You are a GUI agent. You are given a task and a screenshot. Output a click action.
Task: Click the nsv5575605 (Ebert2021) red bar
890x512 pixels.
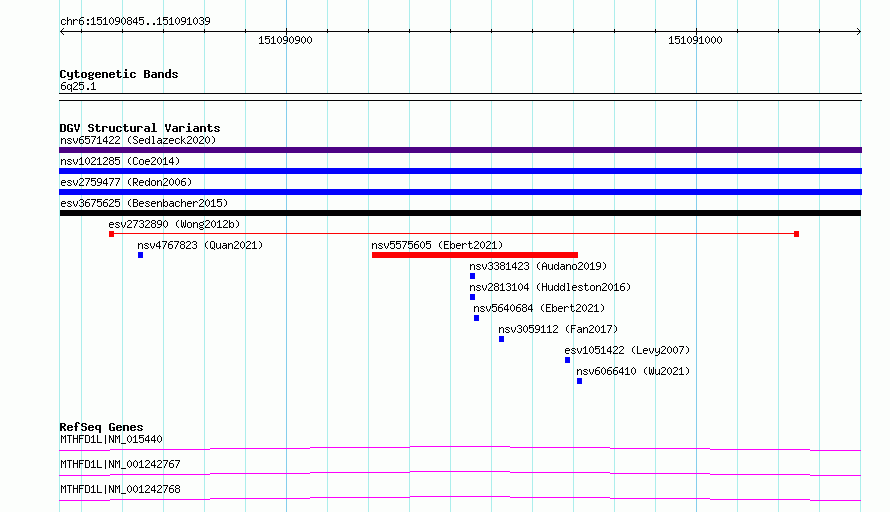[x=475, y=255]
